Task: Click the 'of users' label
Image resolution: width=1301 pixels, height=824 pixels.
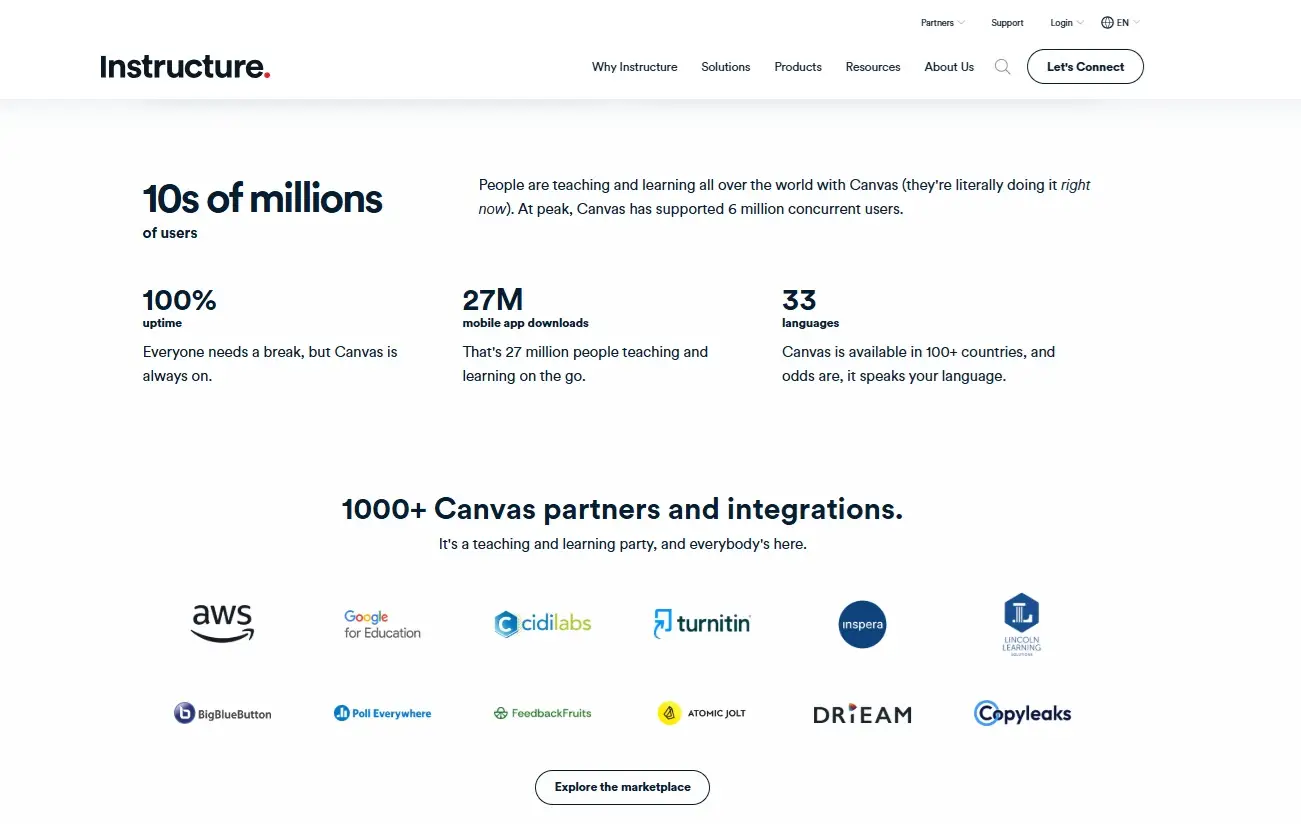Action: [170, 233]
